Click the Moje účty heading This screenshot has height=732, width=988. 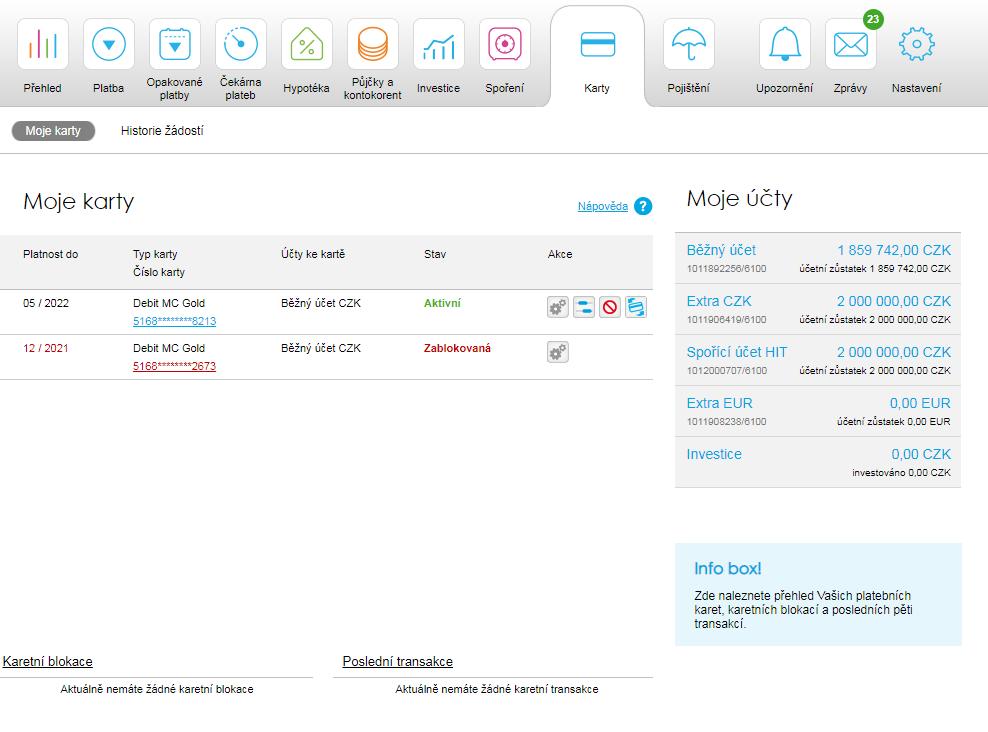(x=740, y=198)
